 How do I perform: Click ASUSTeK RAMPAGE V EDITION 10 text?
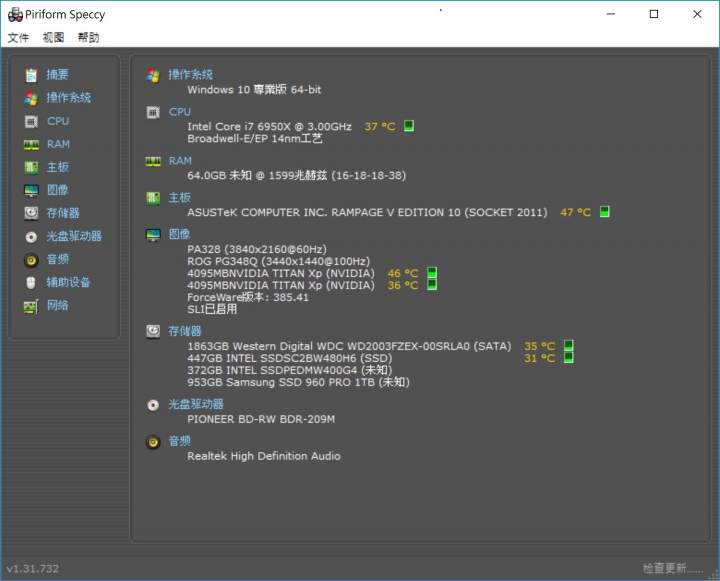pos(367,212)
